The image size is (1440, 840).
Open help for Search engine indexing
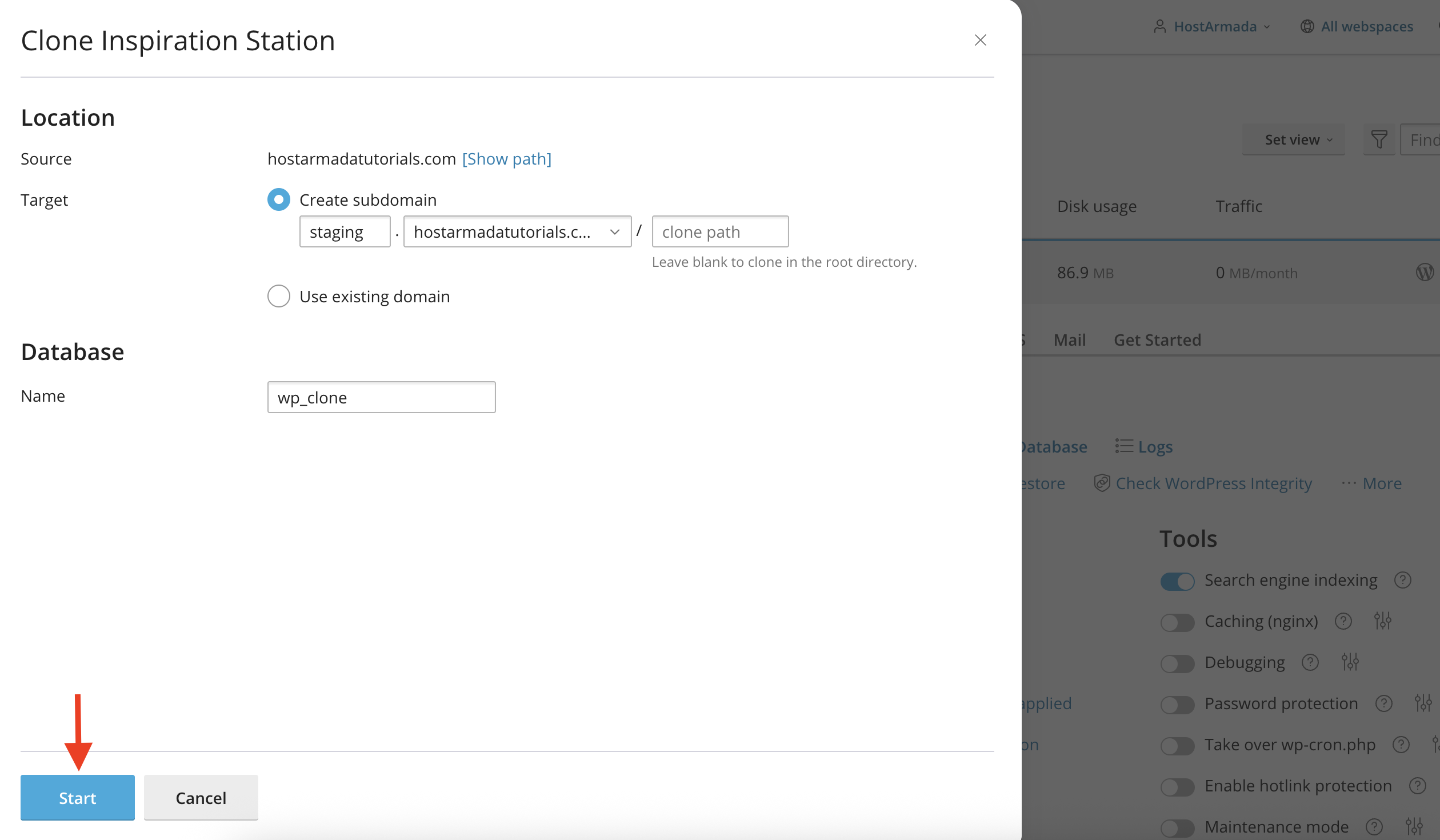[1403, 580]
